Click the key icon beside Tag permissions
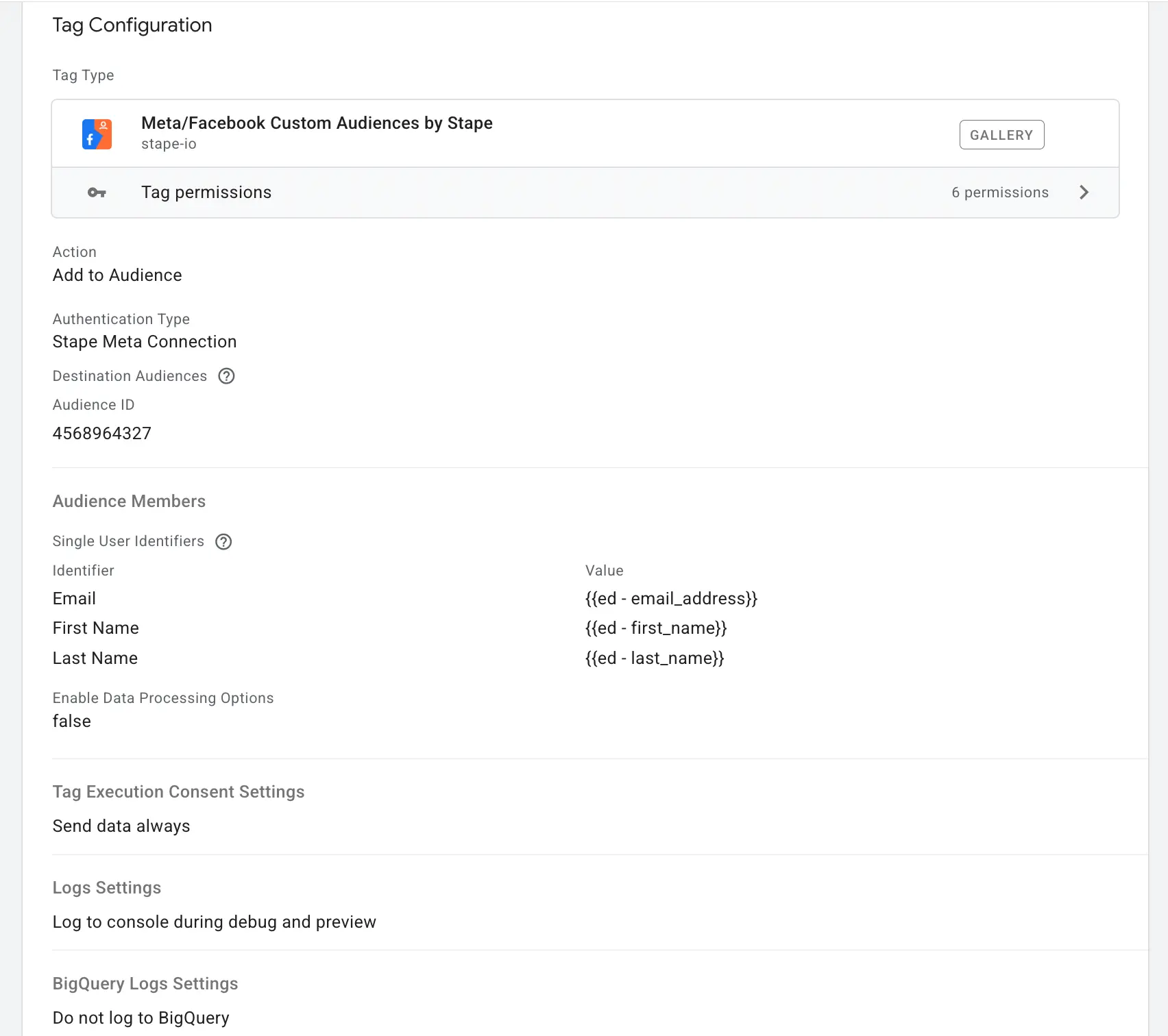Screen dimensions: 1168x1036 pos(97,193)
